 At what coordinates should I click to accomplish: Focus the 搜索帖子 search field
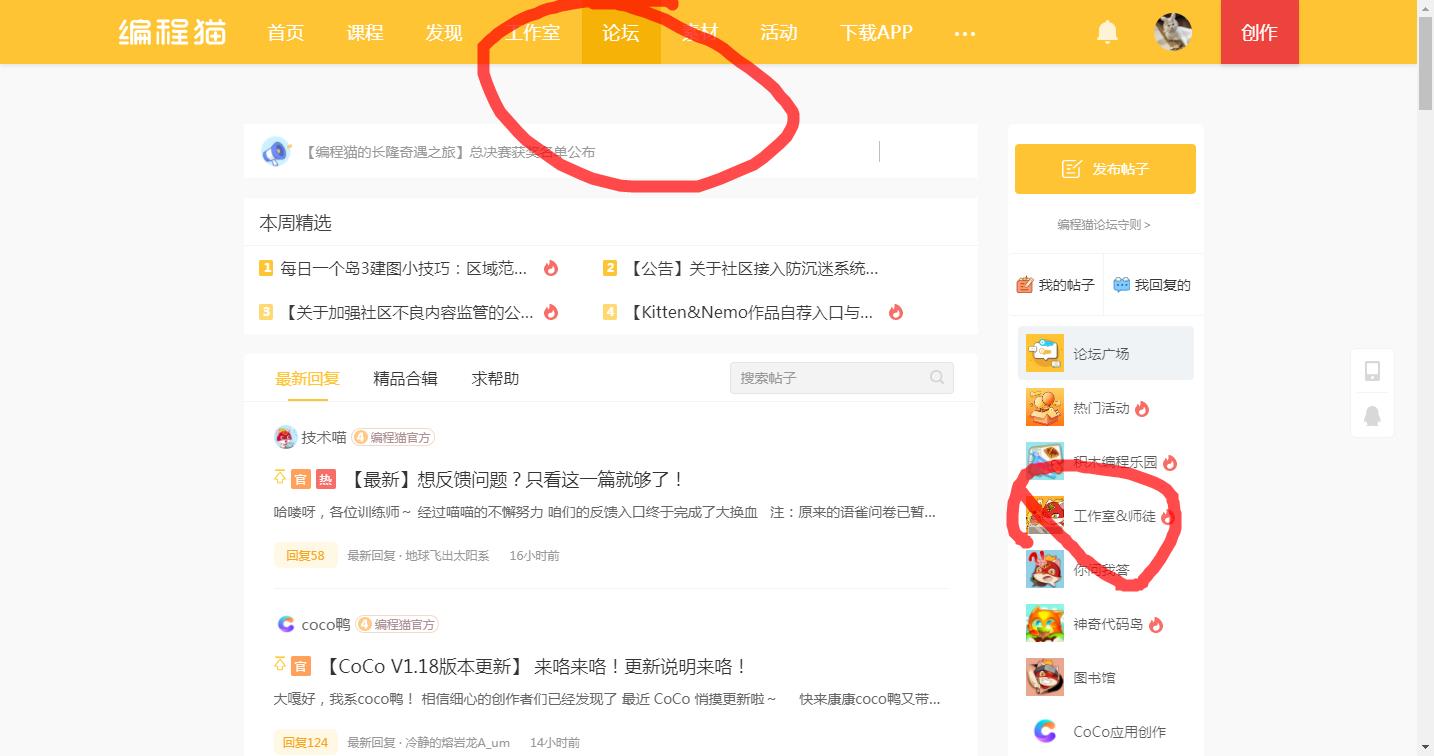[x=842, y=377]
